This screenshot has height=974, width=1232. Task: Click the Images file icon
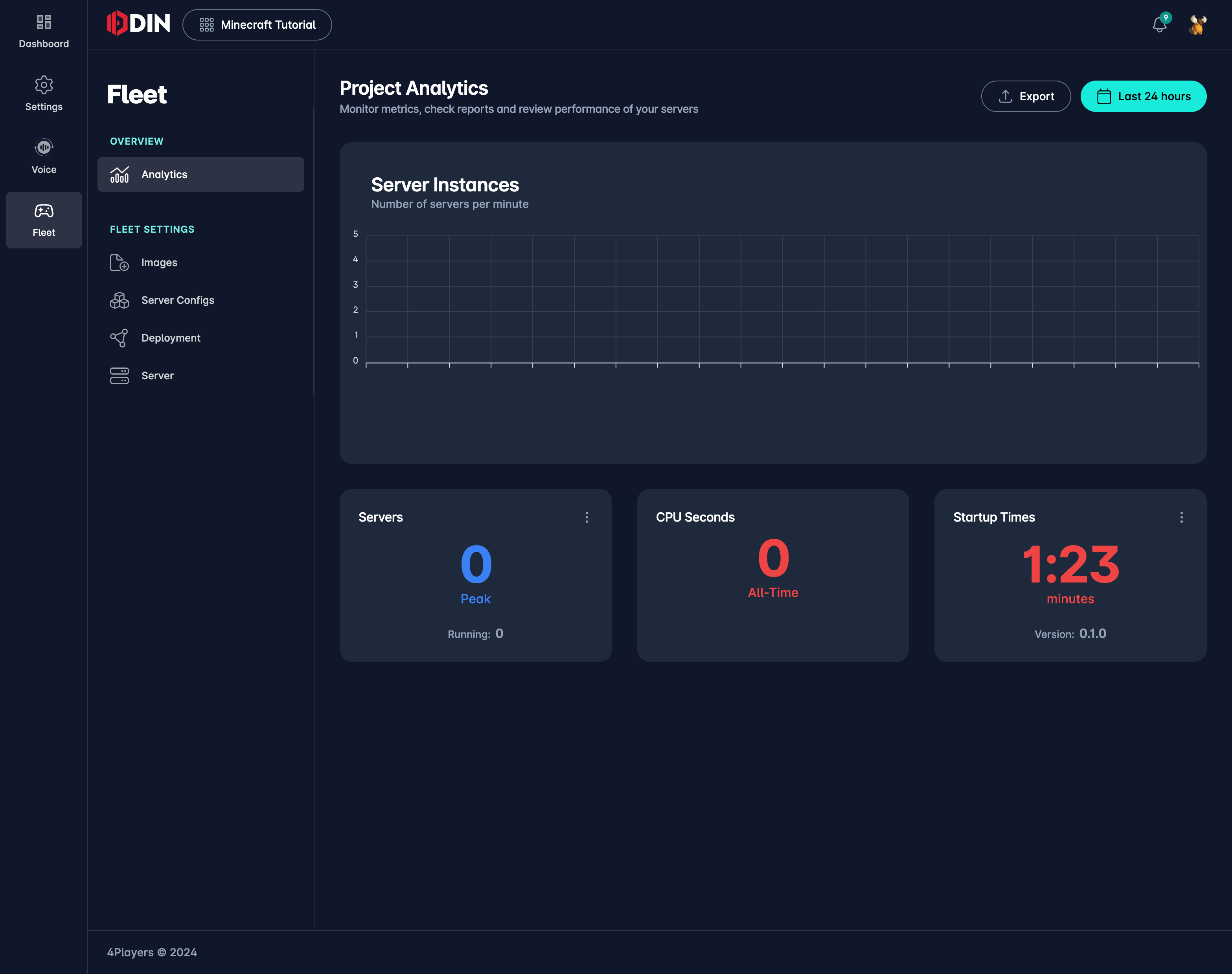click(119, 262)
